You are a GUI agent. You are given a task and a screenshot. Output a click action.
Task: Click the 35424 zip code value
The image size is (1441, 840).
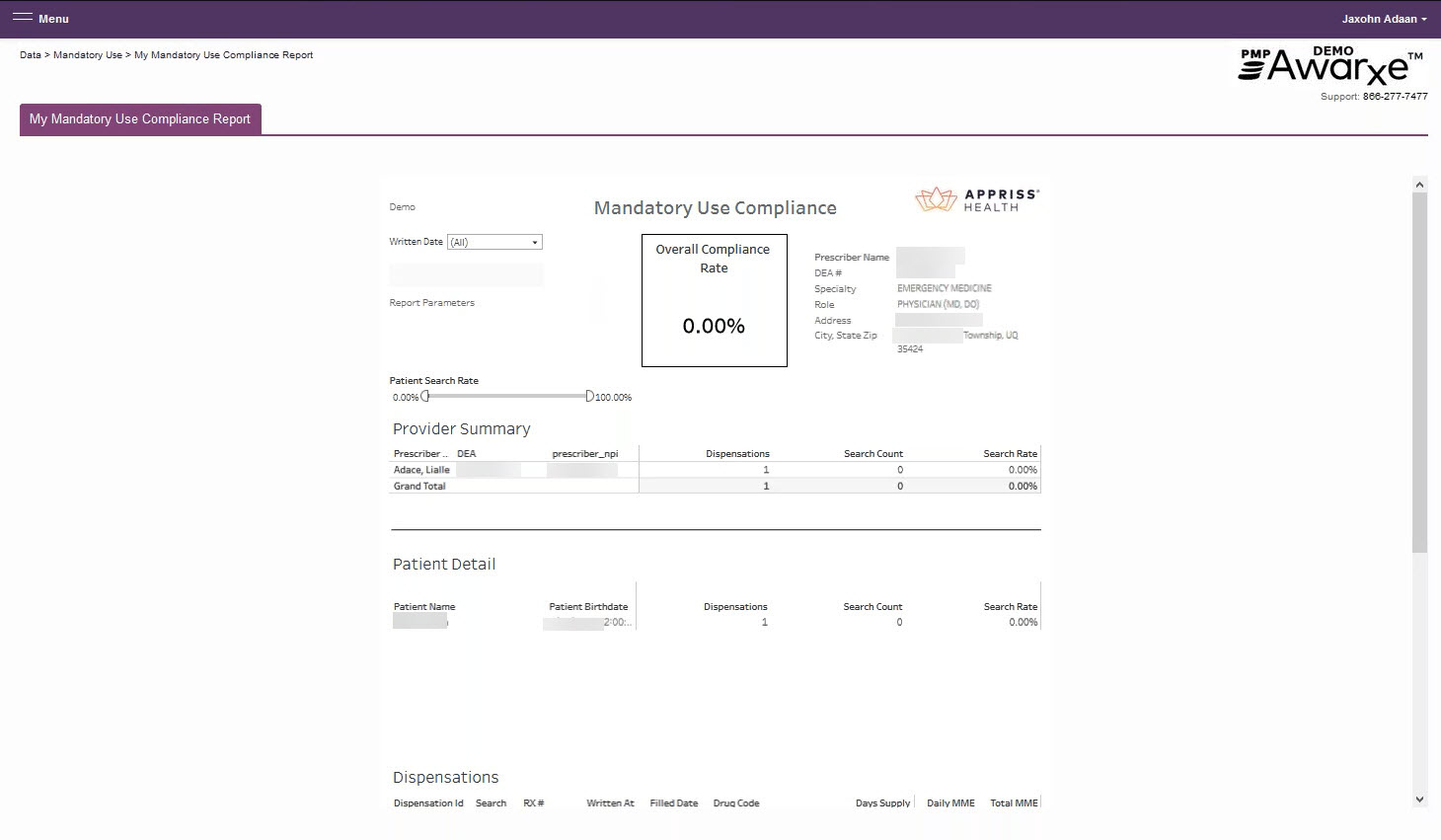click(x=910, y=349)
